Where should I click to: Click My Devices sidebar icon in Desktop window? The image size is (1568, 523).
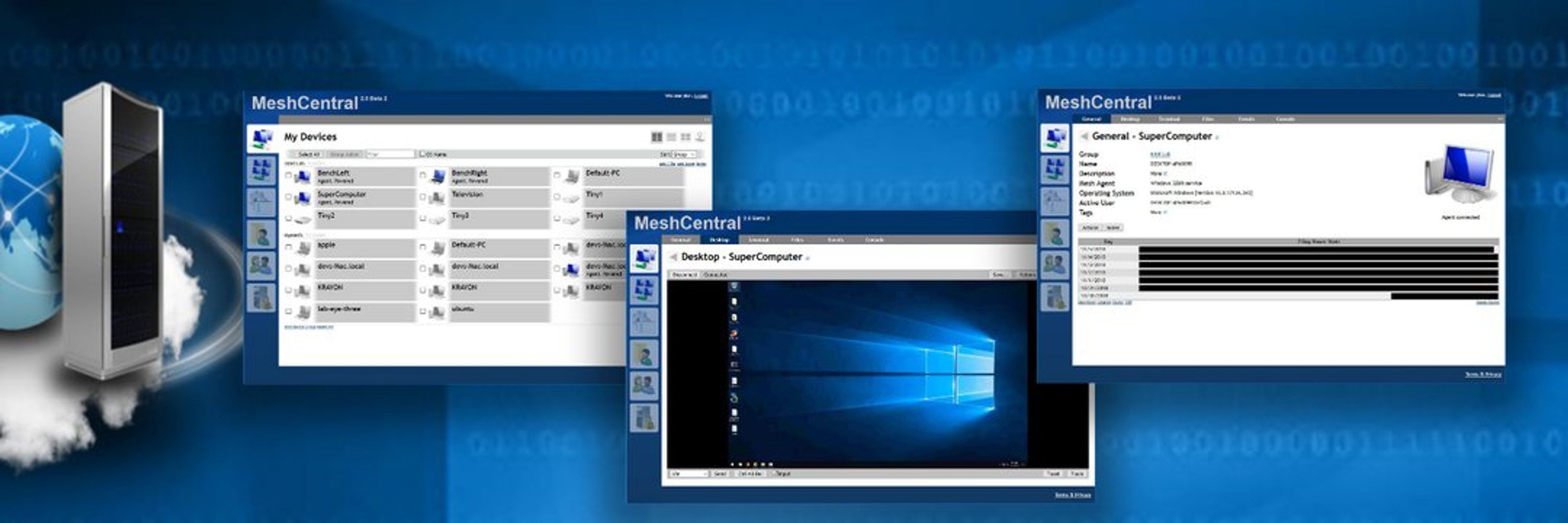pos(643,259)
